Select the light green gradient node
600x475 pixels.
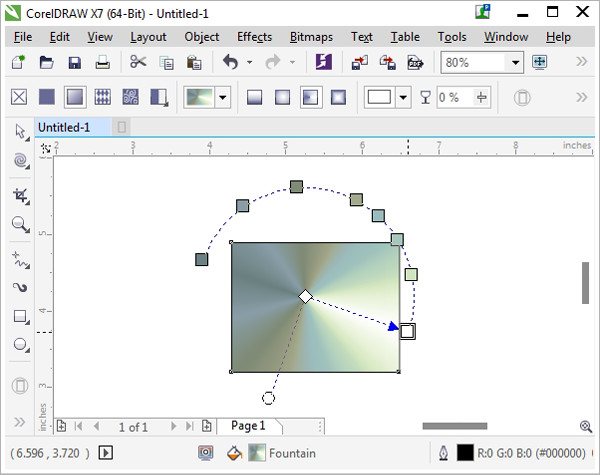411,274
